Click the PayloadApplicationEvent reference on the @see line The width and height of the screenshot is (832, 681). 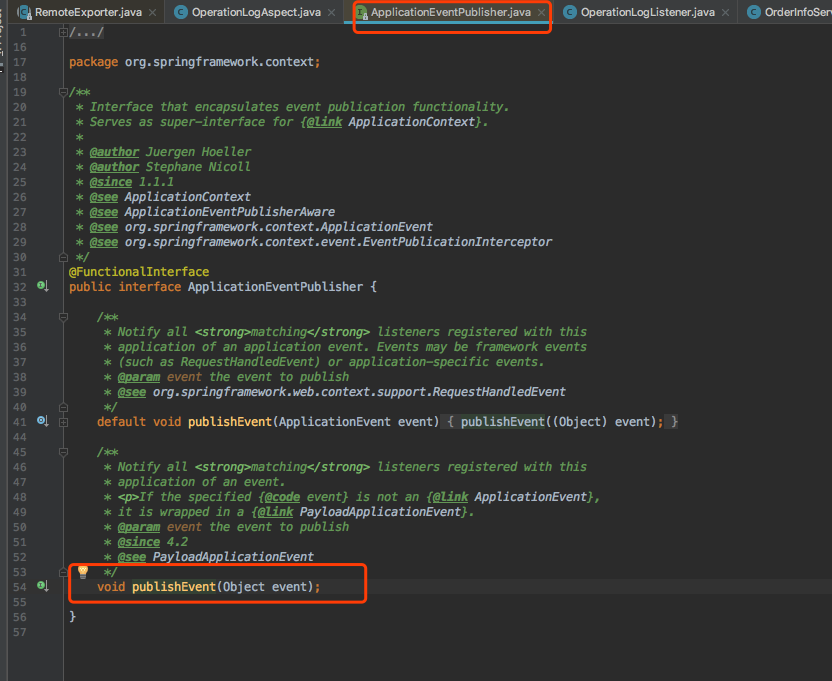pyautogui.click(x=233, y=557)
